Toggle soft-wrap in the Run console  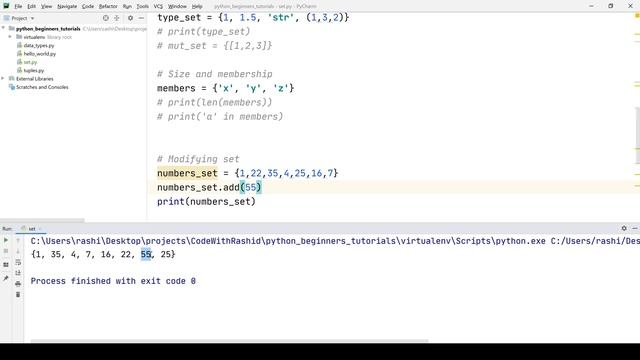pyautogui.click(x=18, y=262)
